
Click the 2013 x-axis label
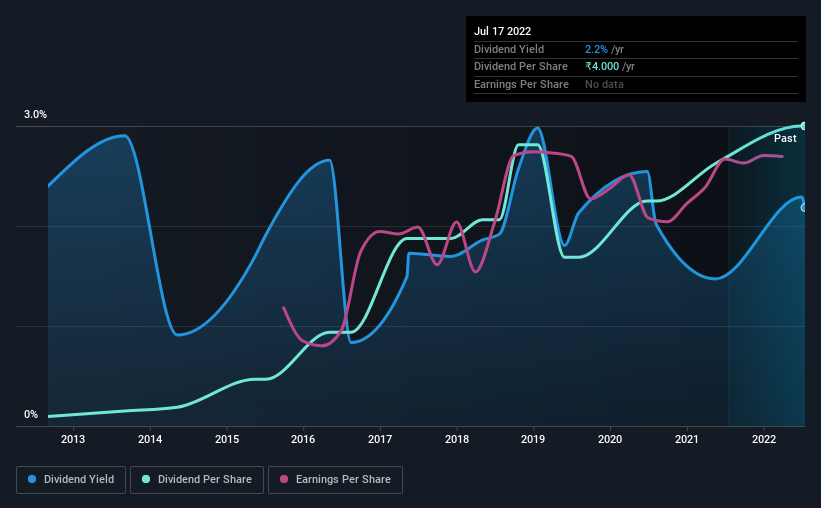point(73,439)
